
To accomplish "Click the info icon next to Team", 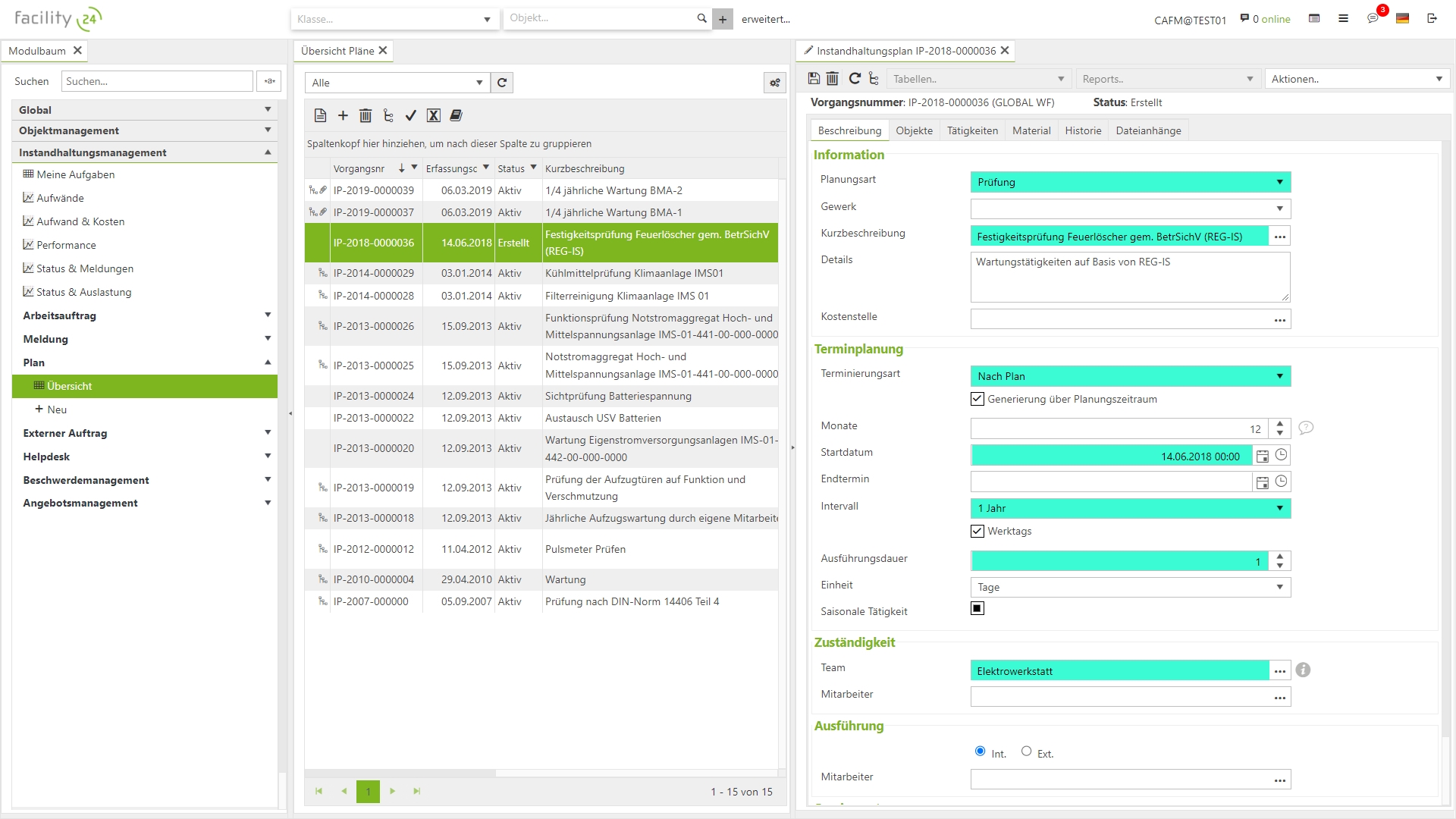I will pos(1303,670).
